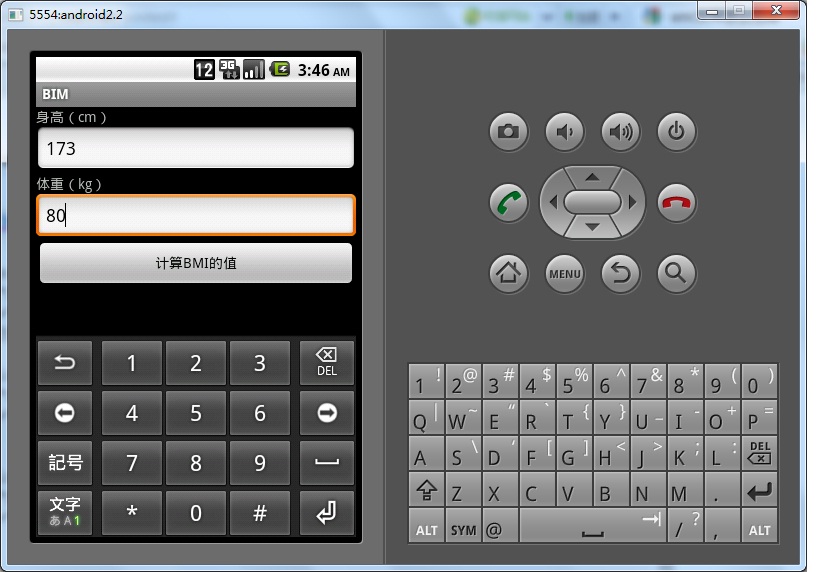Click the Q key on hardware keyboard
The image size is (819, 572).
click(427, 417)
